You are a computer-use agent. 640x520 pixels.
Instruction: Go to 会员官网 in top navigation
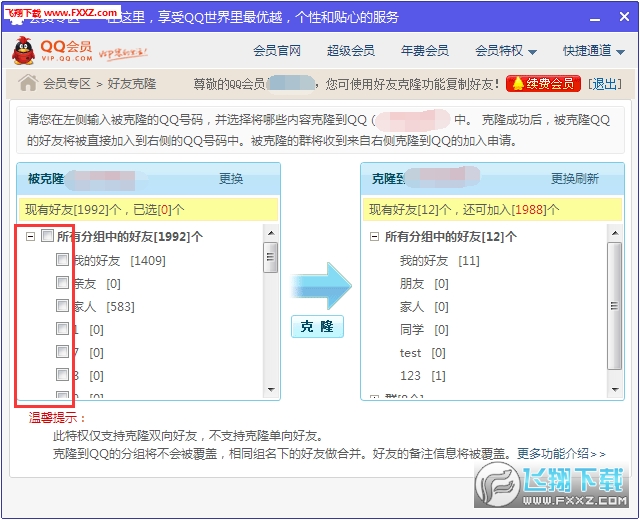point(277,50)
